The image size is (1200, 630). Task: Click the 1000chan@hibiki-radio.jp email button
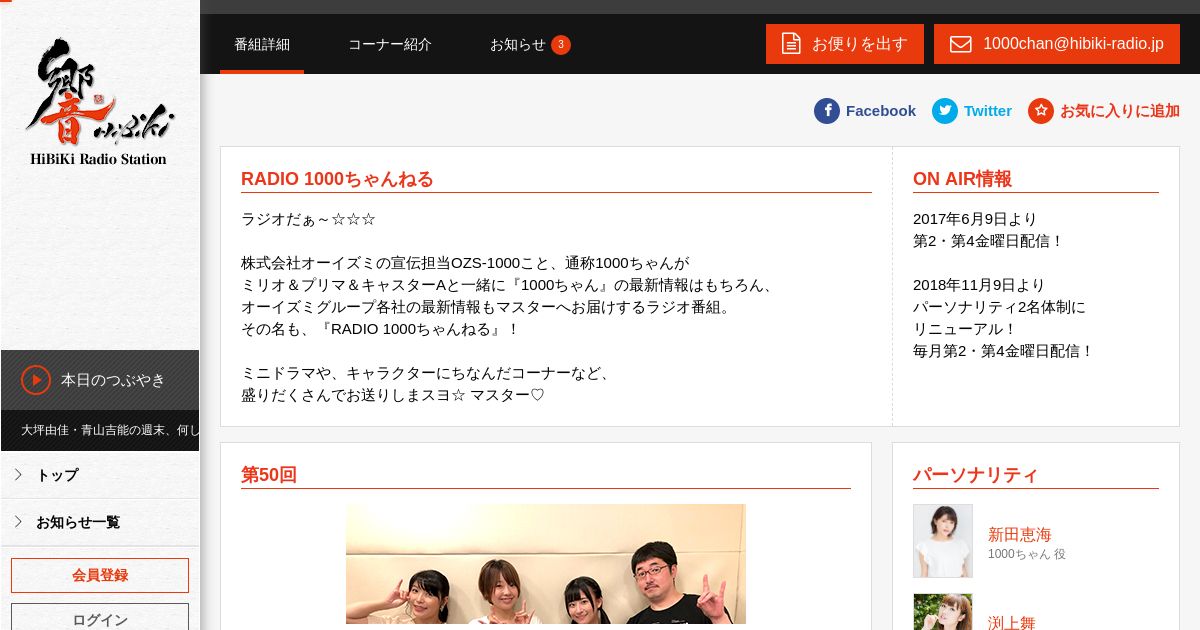[x=1057, y=44]
